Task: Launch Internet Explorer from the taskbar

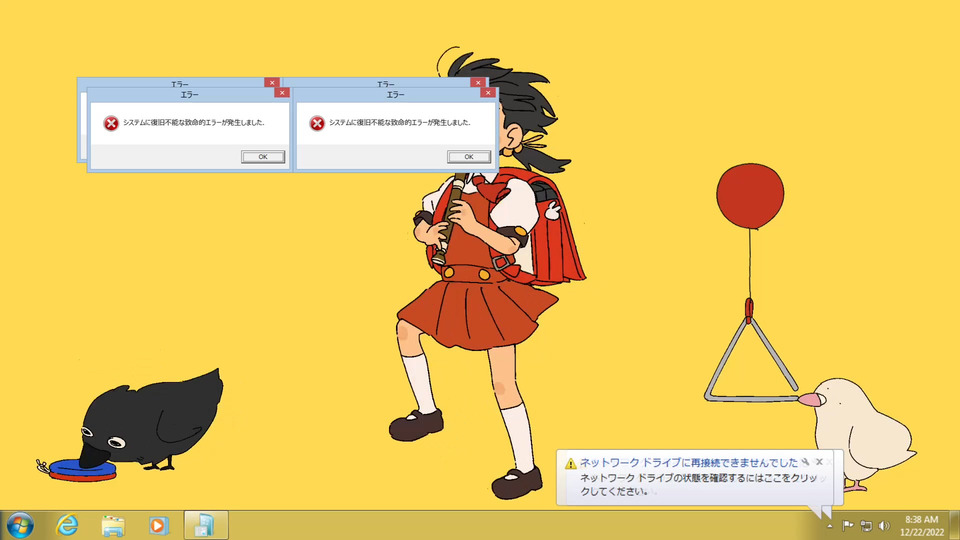Action: [67, 525]
